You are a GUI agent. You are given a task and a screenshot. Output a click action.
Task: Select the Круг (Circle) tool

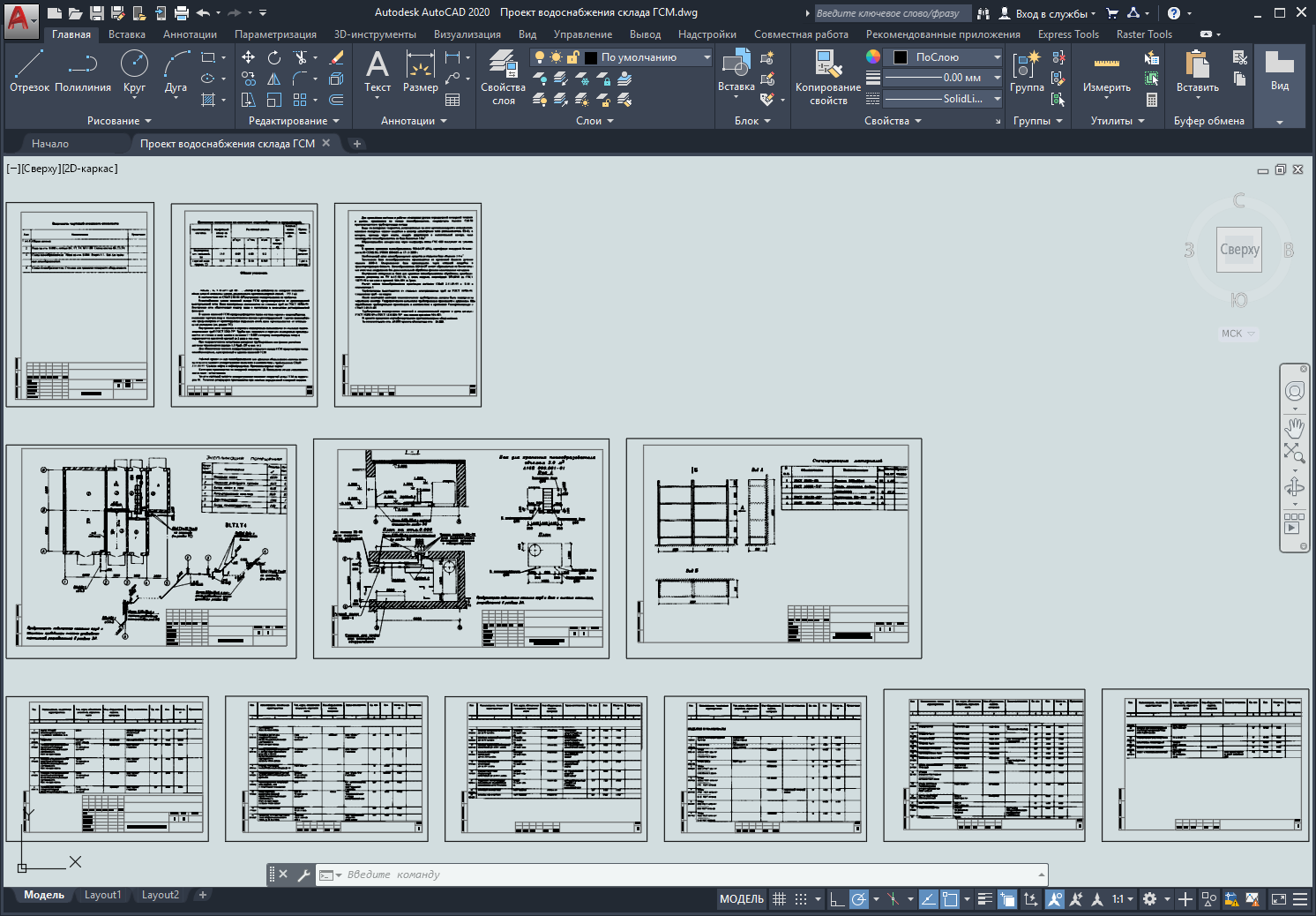point(134,71)
